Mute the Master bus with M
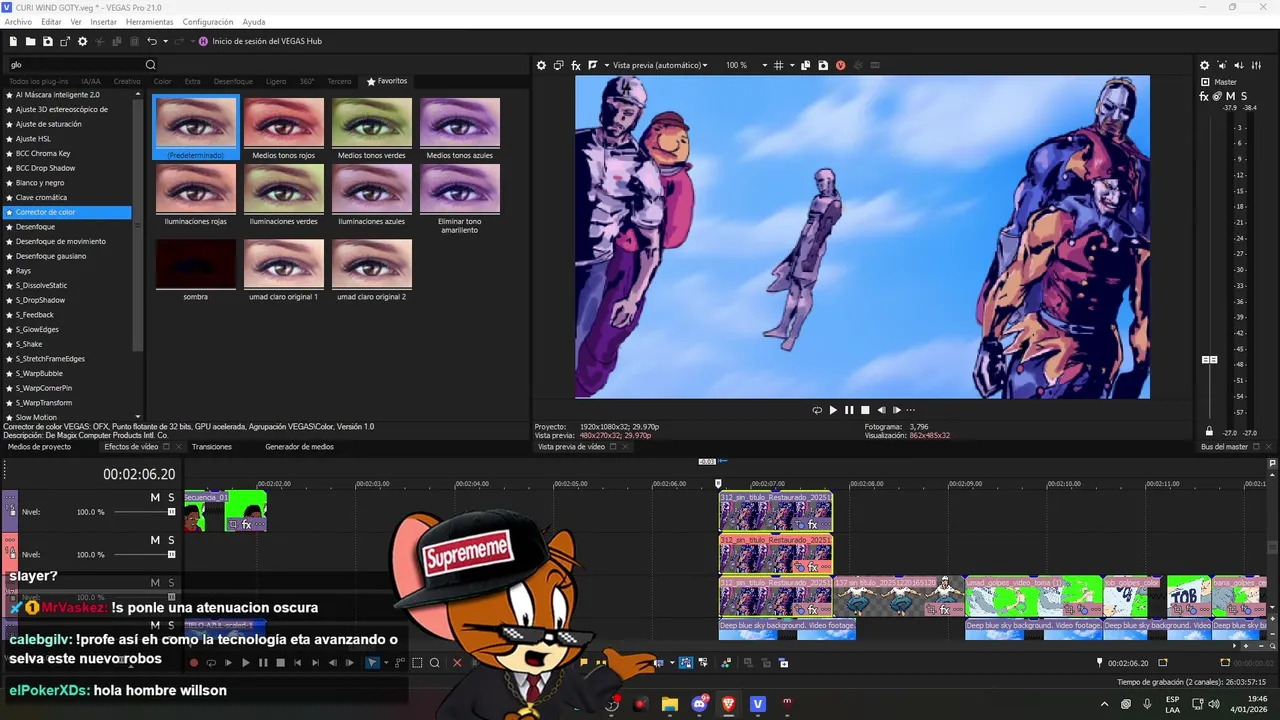Screen dimensions: 1280x720 click(x=1229, y=96)
